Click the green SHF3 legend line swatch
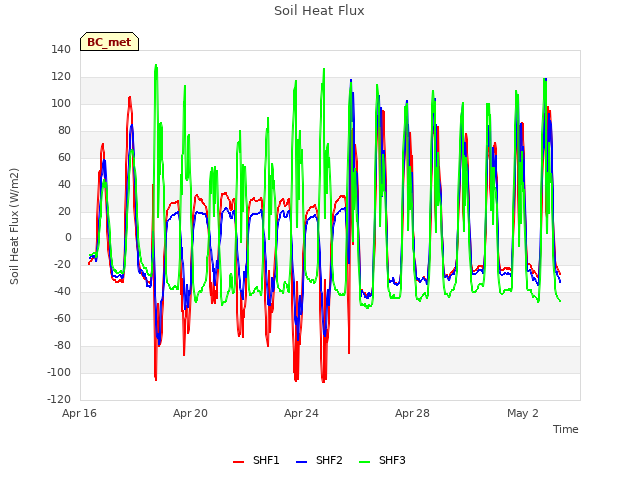Image resolution: width=640 pixels, height=480 pixels. coord(364,462)
